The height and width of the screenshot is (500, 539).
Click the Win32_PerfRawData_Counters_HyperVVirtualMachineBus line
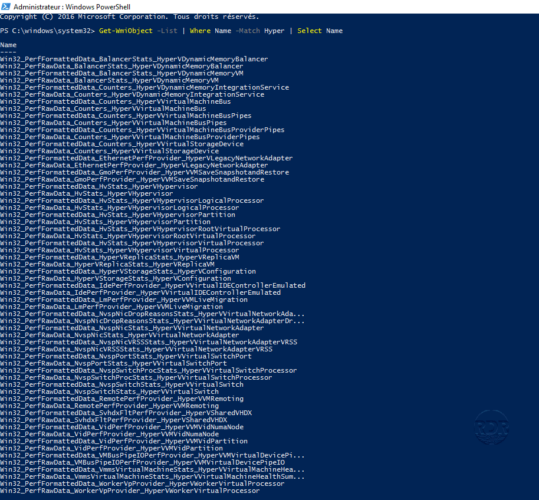tap(103, 109)
